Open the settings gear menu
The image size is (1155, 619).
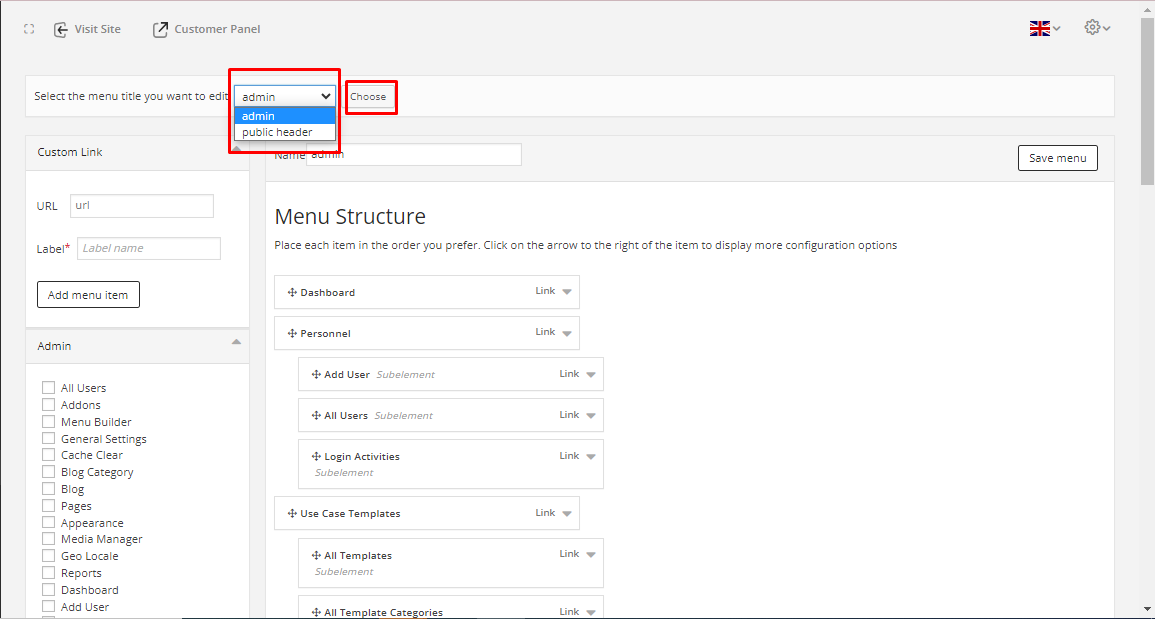coord(1097,28)
